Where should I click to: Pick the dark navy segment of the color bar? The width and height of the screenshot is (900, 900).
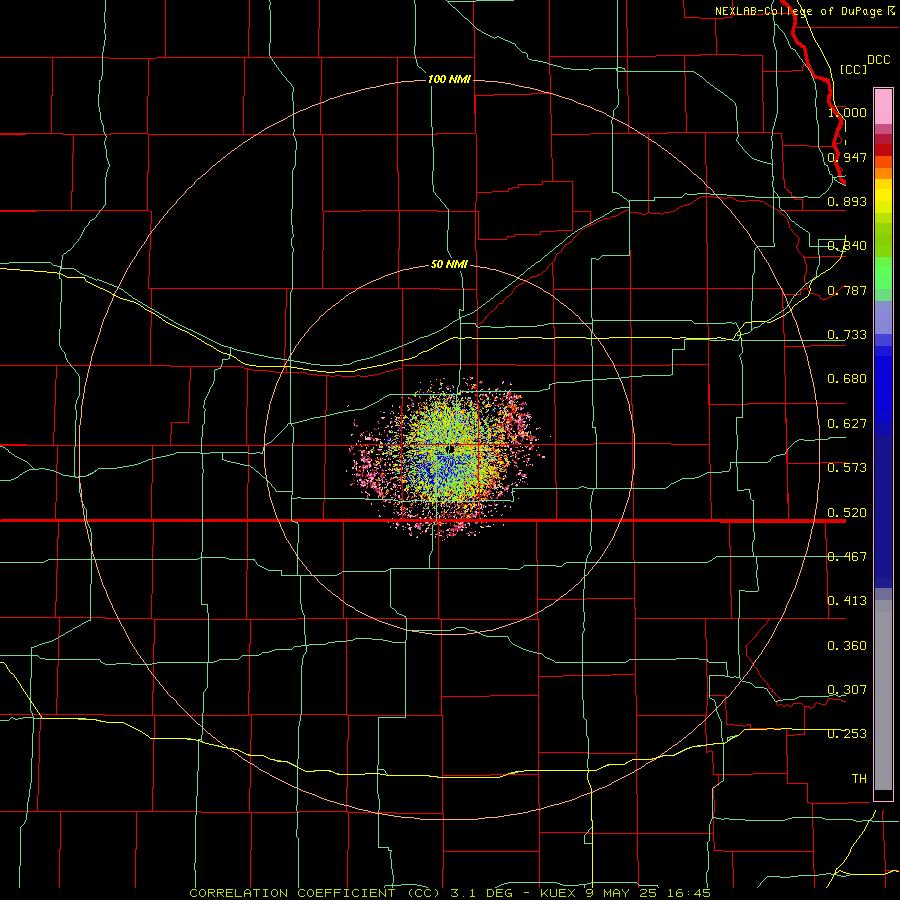click(883, 511)
